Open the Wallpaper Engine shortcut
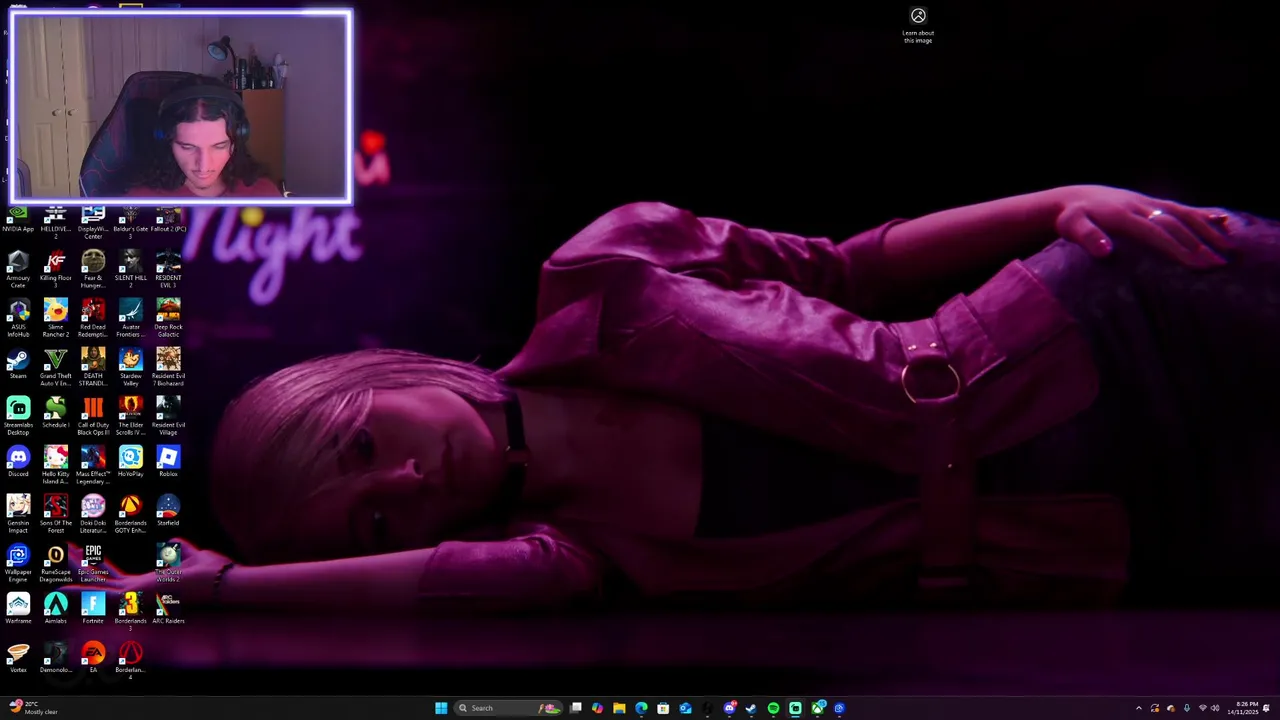 click(18, 563)
